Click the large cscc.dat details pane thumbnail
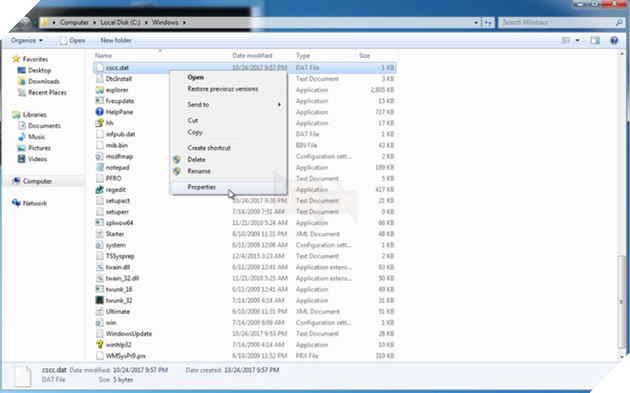 [x=22, y=377]
